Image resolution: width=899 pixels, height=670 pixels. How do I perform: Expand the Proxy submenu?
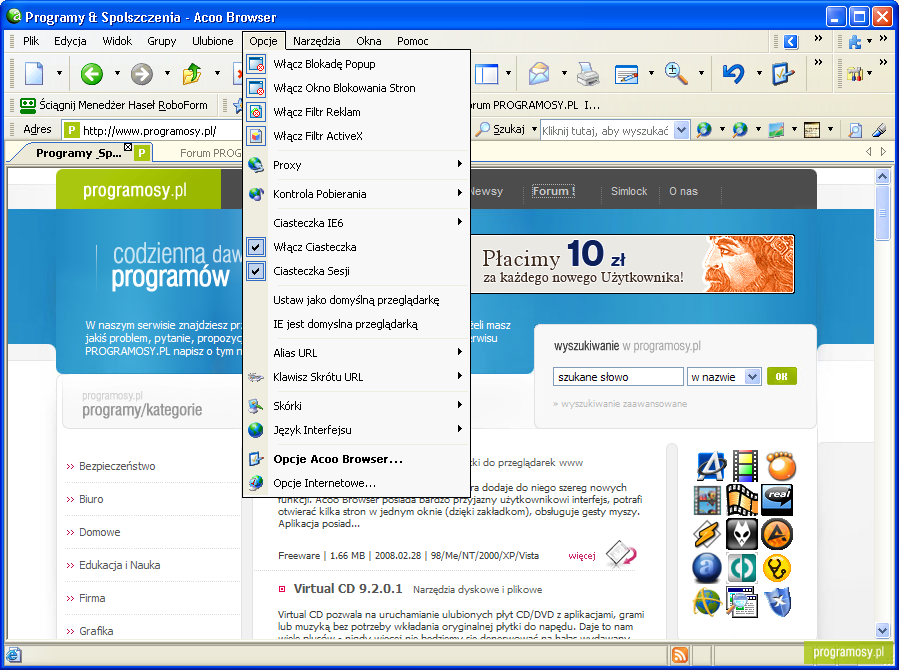357,165
